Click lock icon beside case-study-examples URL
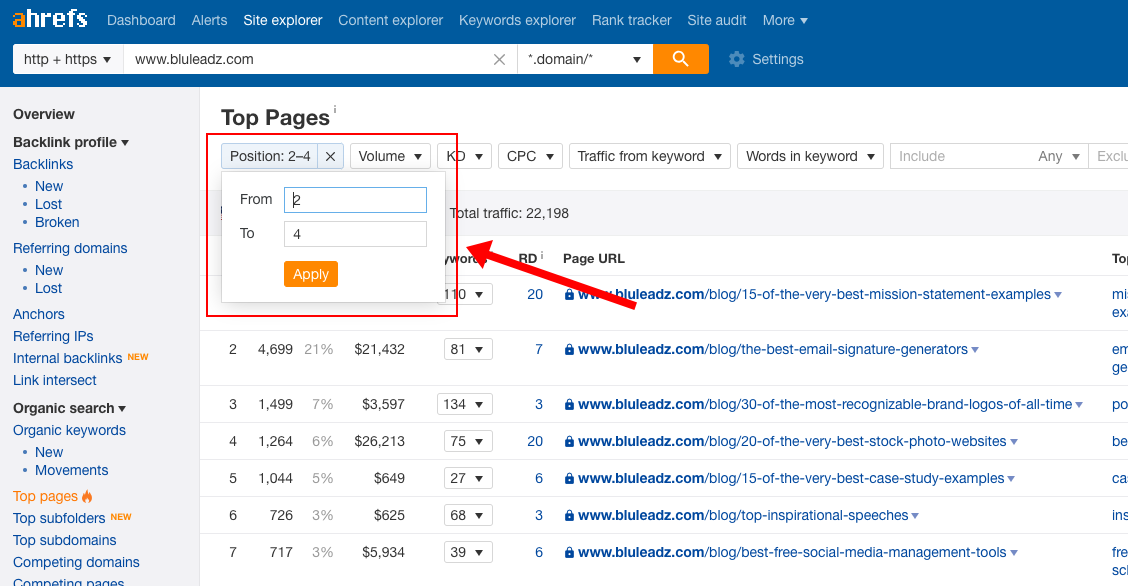The height and width of the screenshot is (586, 1128). (569, 479)
